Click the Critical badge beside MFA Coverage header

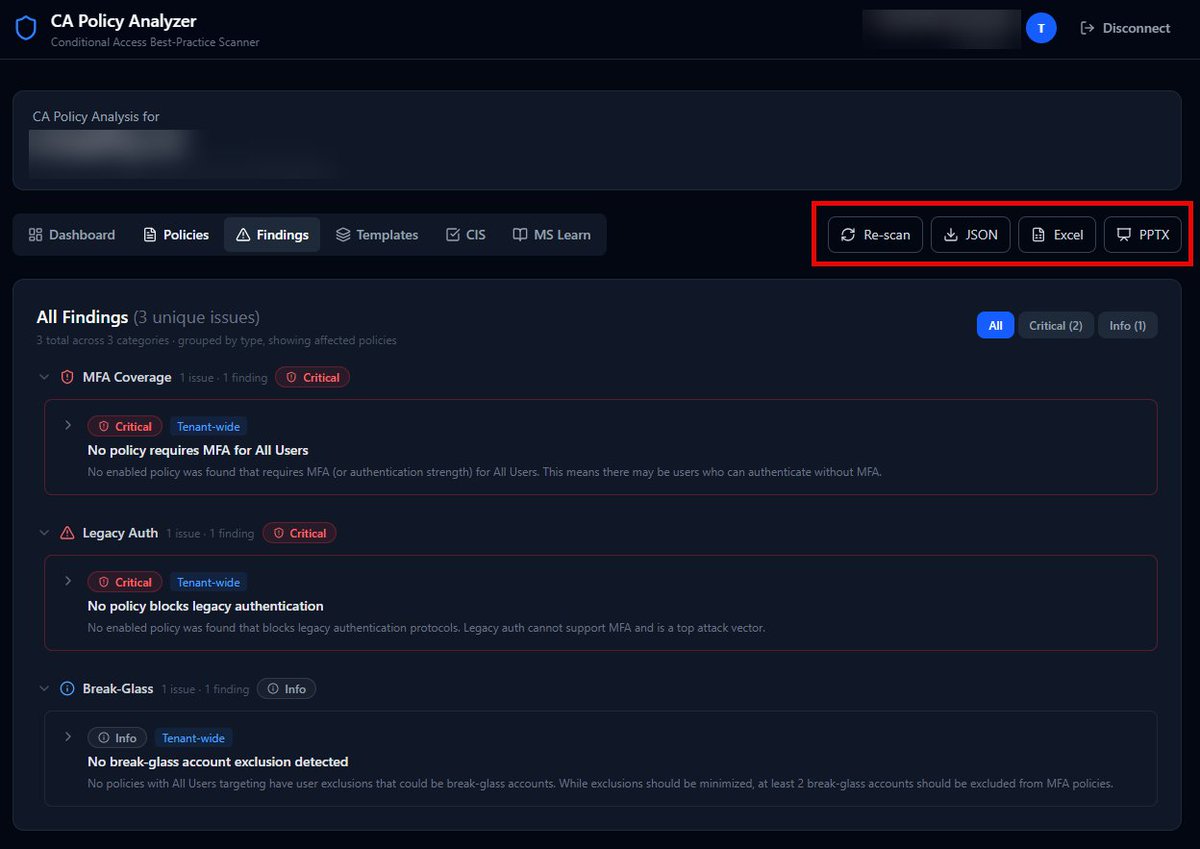(312, 378)
